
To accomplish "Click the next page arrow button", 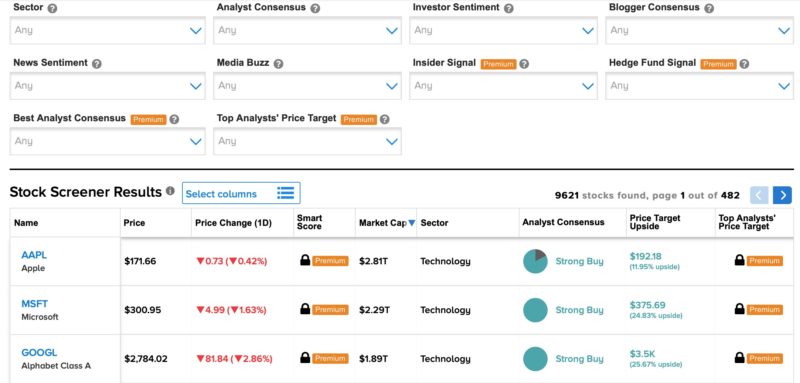I will coord(782,195).
